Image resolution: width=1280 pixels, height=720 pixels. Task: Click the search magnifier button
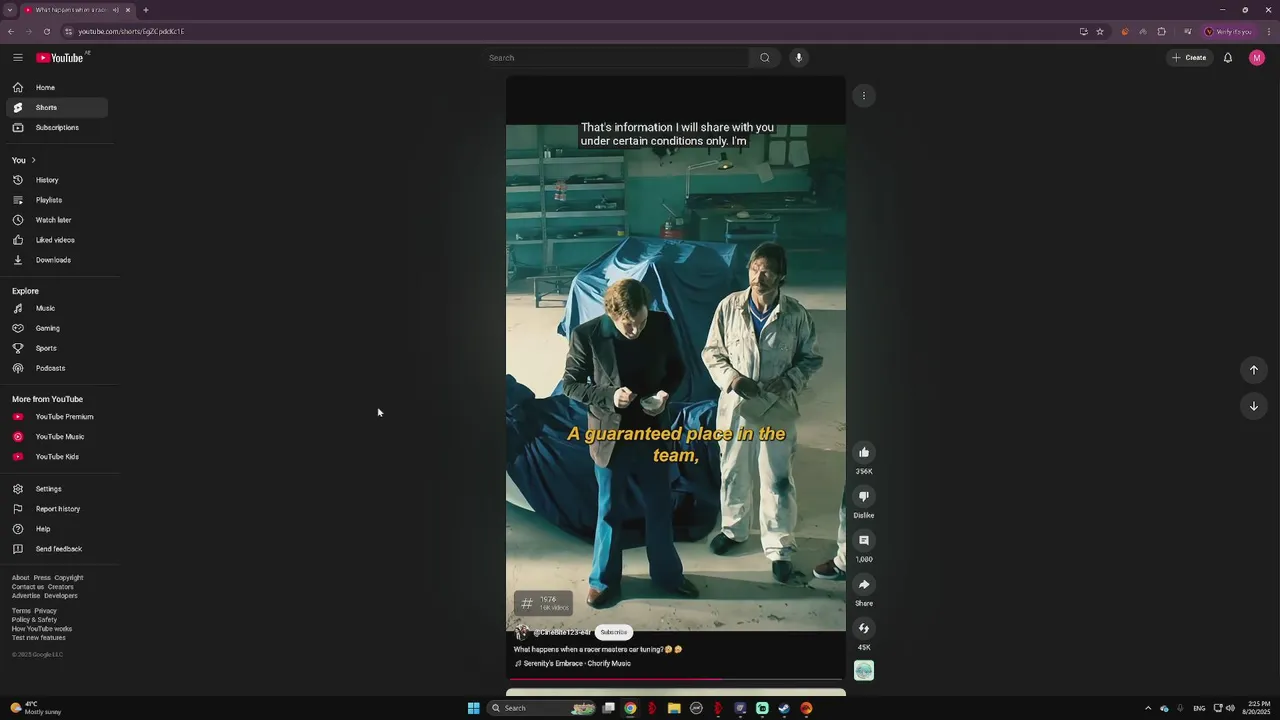pos(765,58)
